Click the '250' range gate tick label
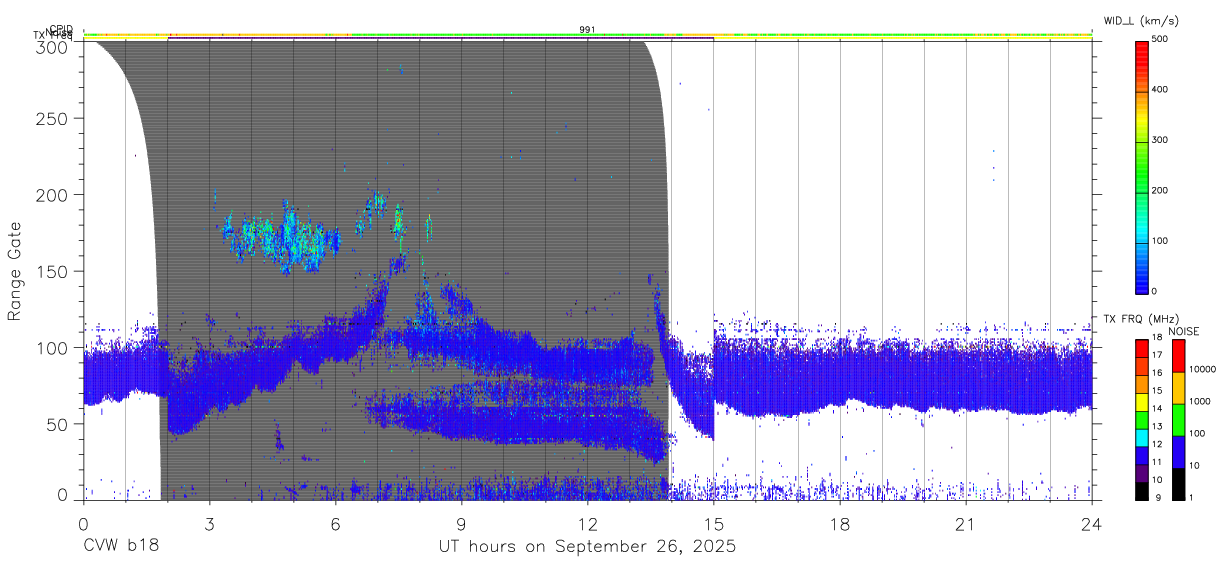The image size is (1228, 567). click(52, 119)
